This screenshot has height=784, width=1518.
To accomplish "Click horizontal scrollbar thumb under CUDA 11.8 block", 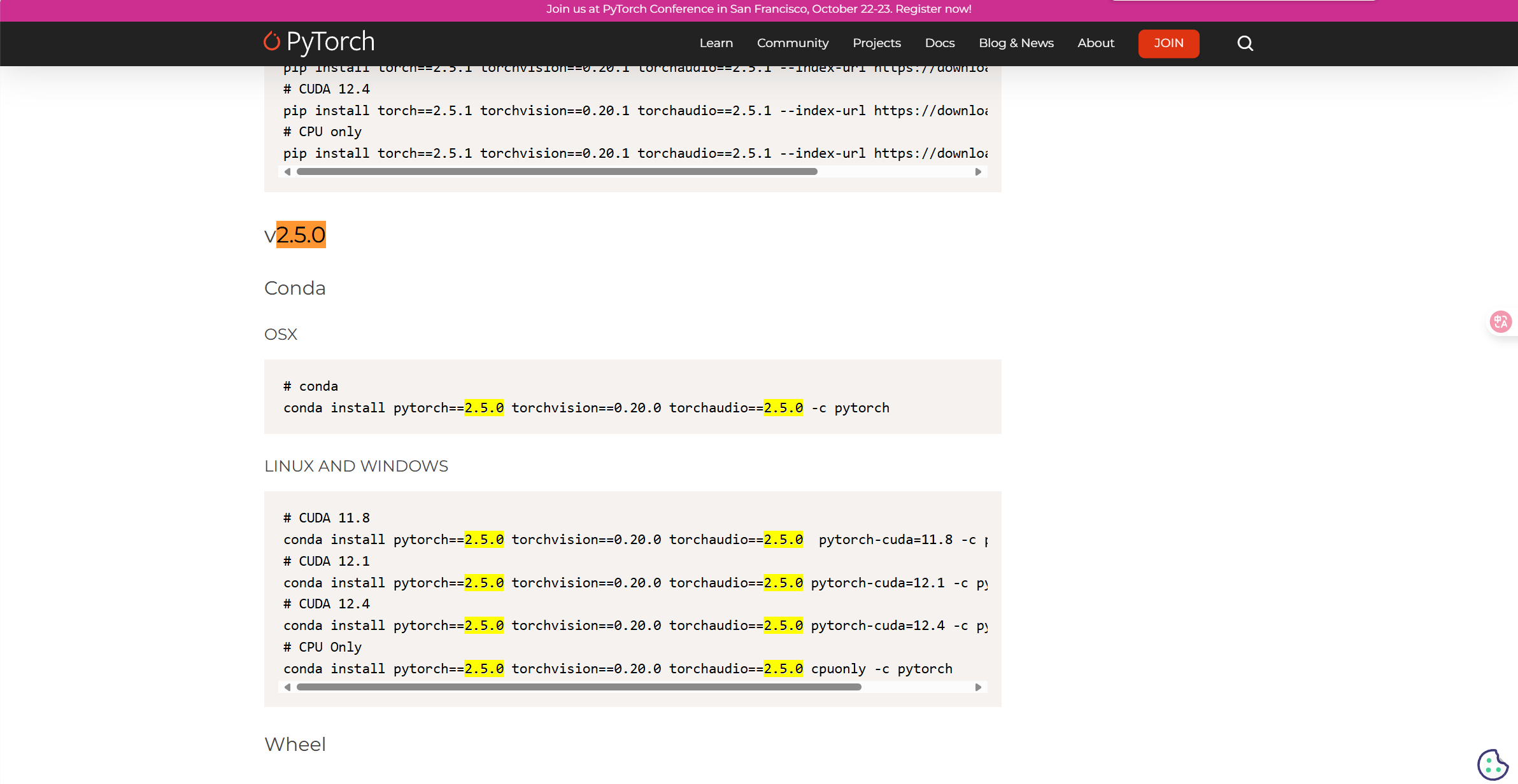I will coord(578,687).
